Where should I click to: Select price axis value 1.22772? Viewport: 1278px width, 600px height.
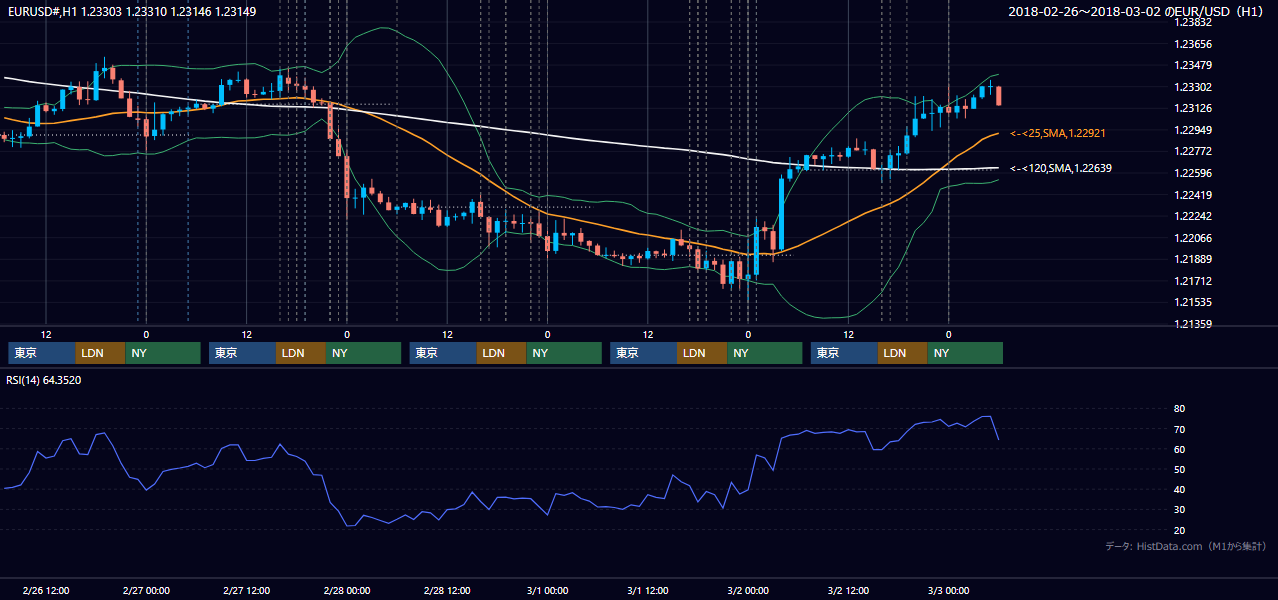click(1193, 151)
